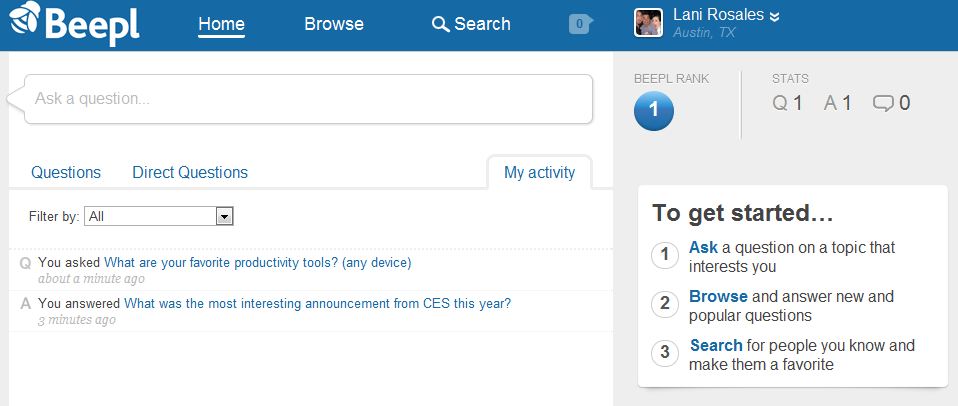
Task: Open the notifications counter badge
Action: (580, 24)
